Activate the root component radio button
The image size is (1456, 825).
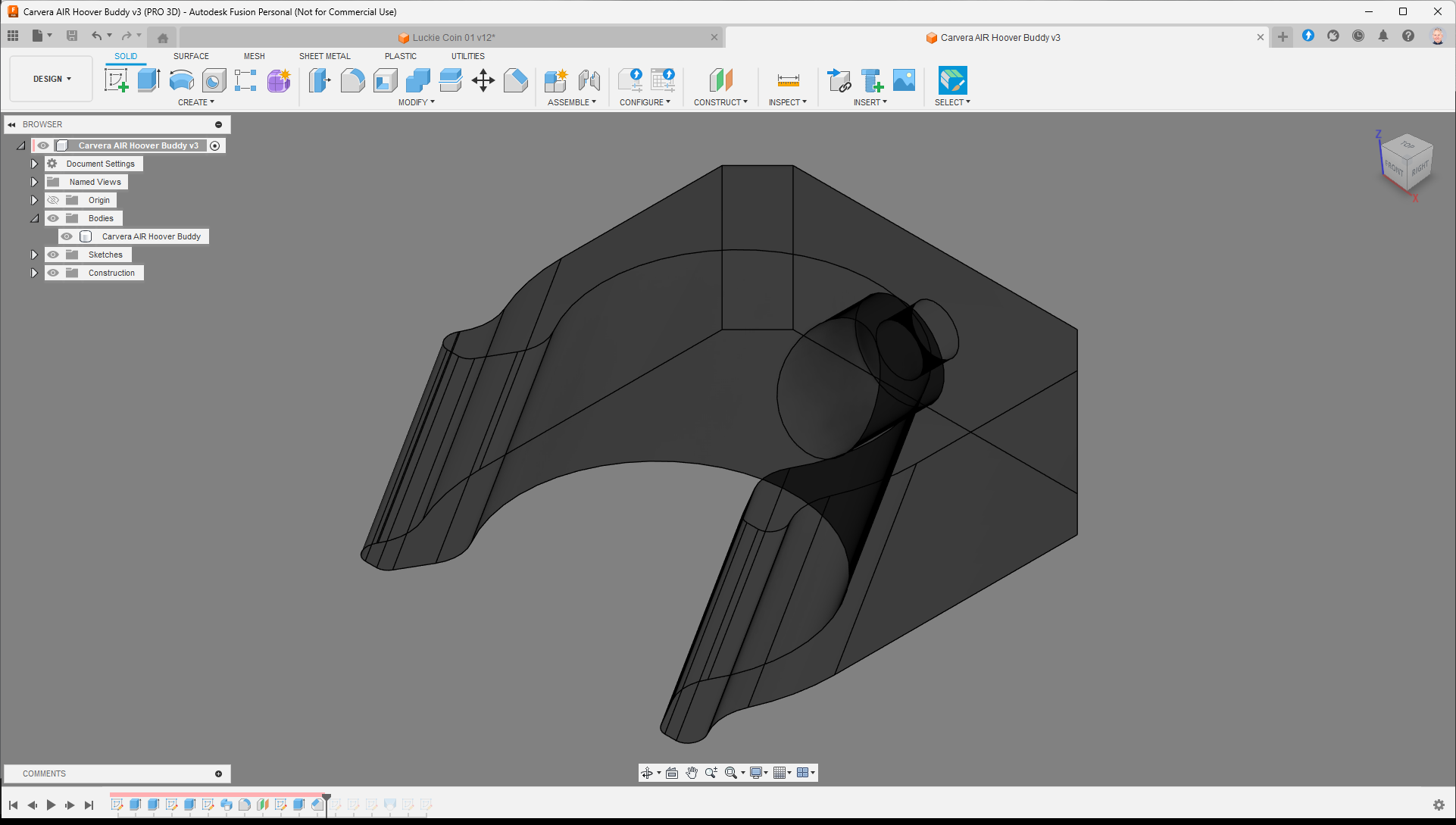click(215, 145)
